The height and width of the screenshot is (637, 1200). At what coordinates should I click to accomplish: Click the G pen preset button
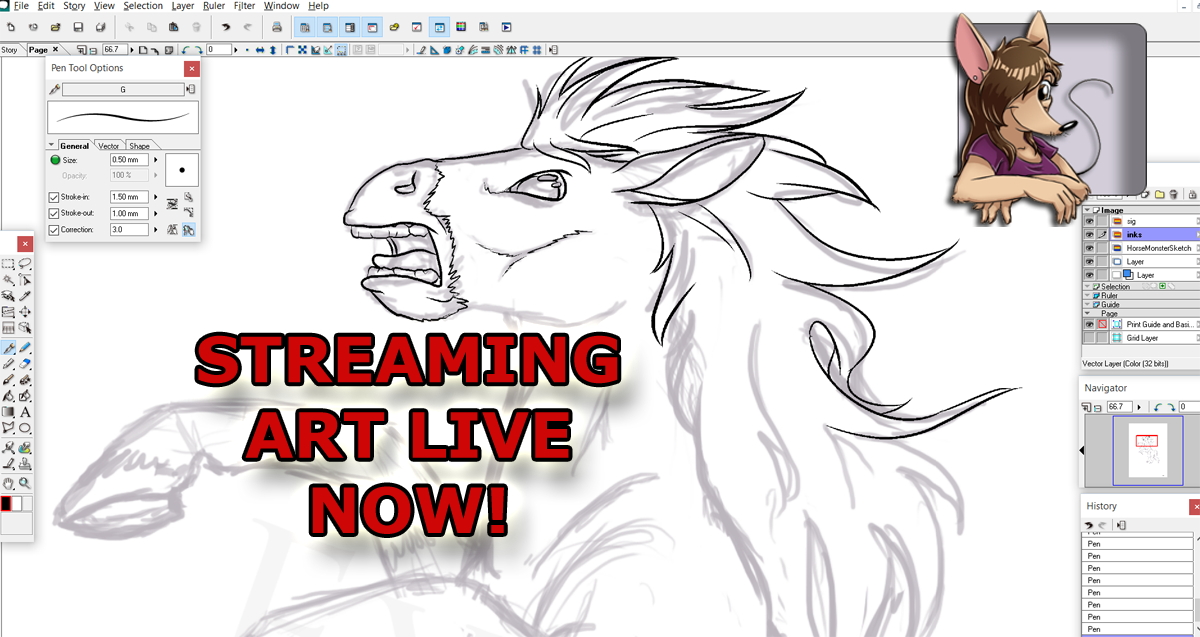pyautogui.click(x=123, y=90)
